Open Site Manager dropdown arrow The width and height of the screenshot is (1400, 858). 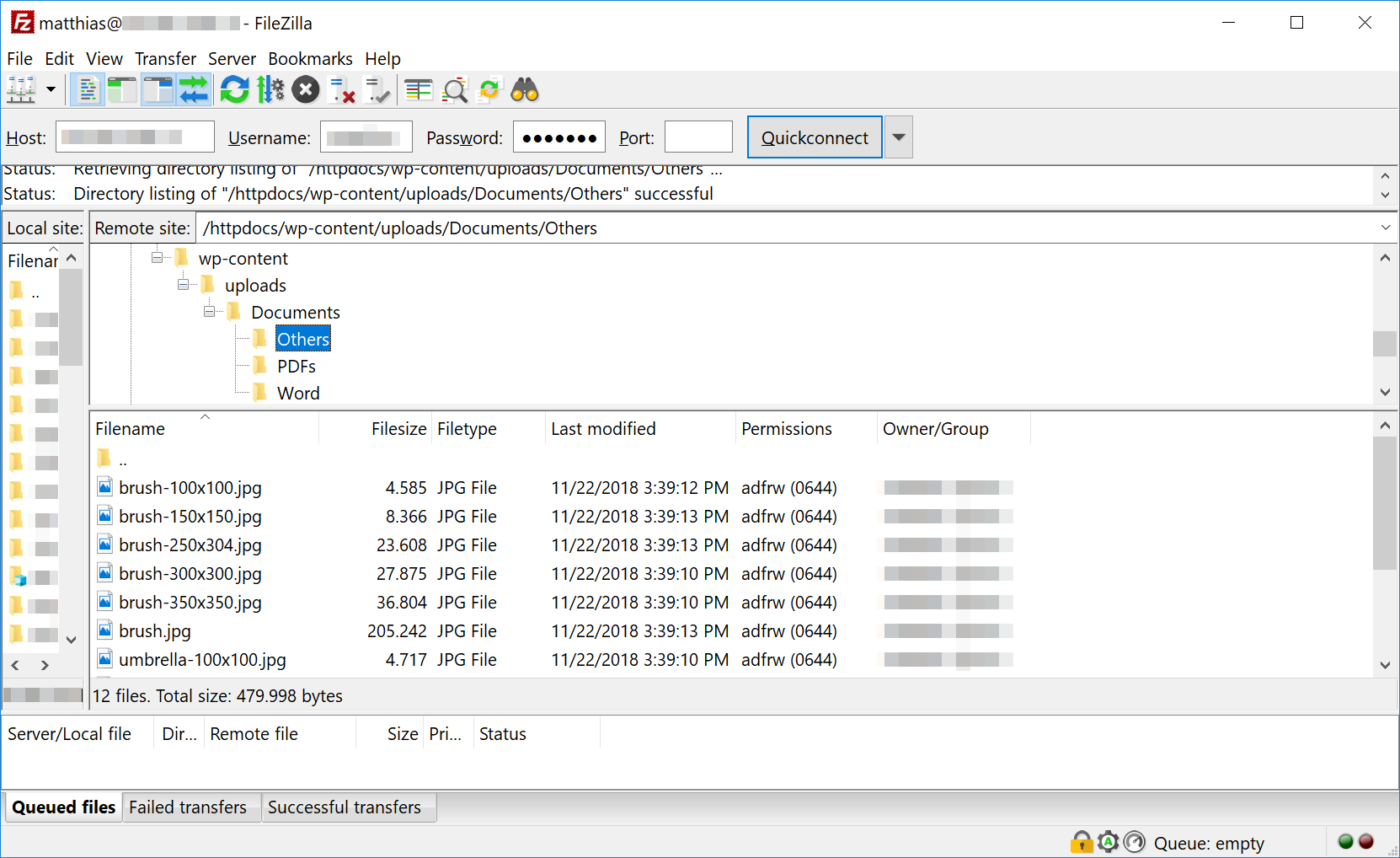click(51, 90)
